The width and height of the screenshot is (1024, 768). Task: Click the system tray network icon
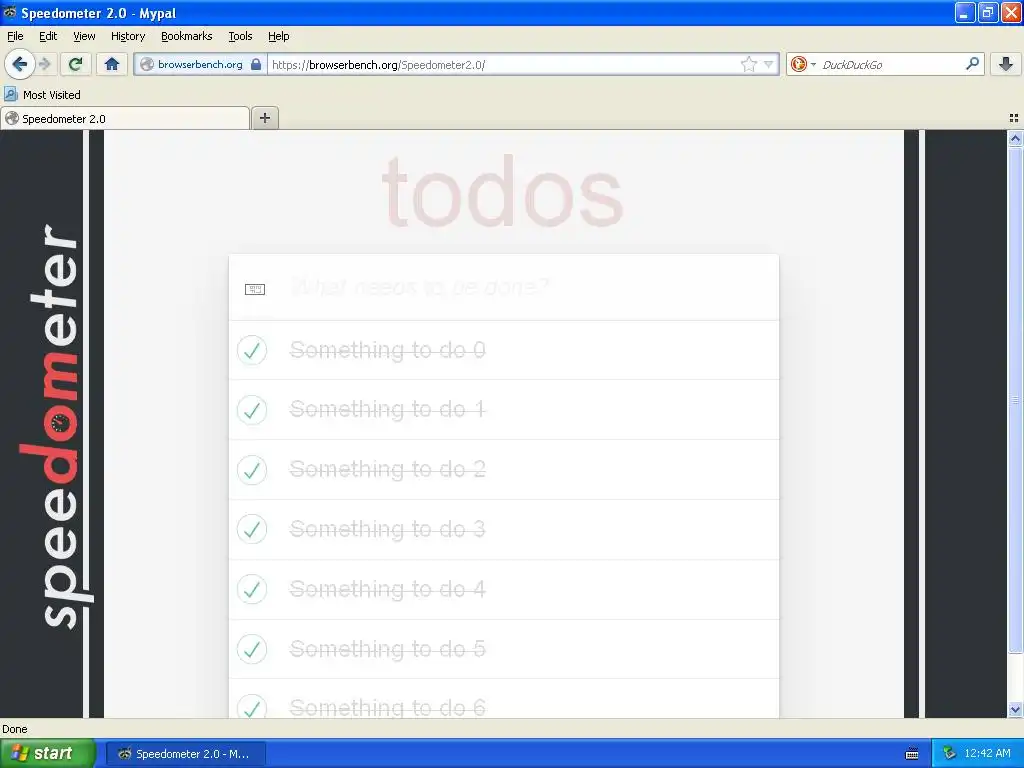[x=950, y=754]
